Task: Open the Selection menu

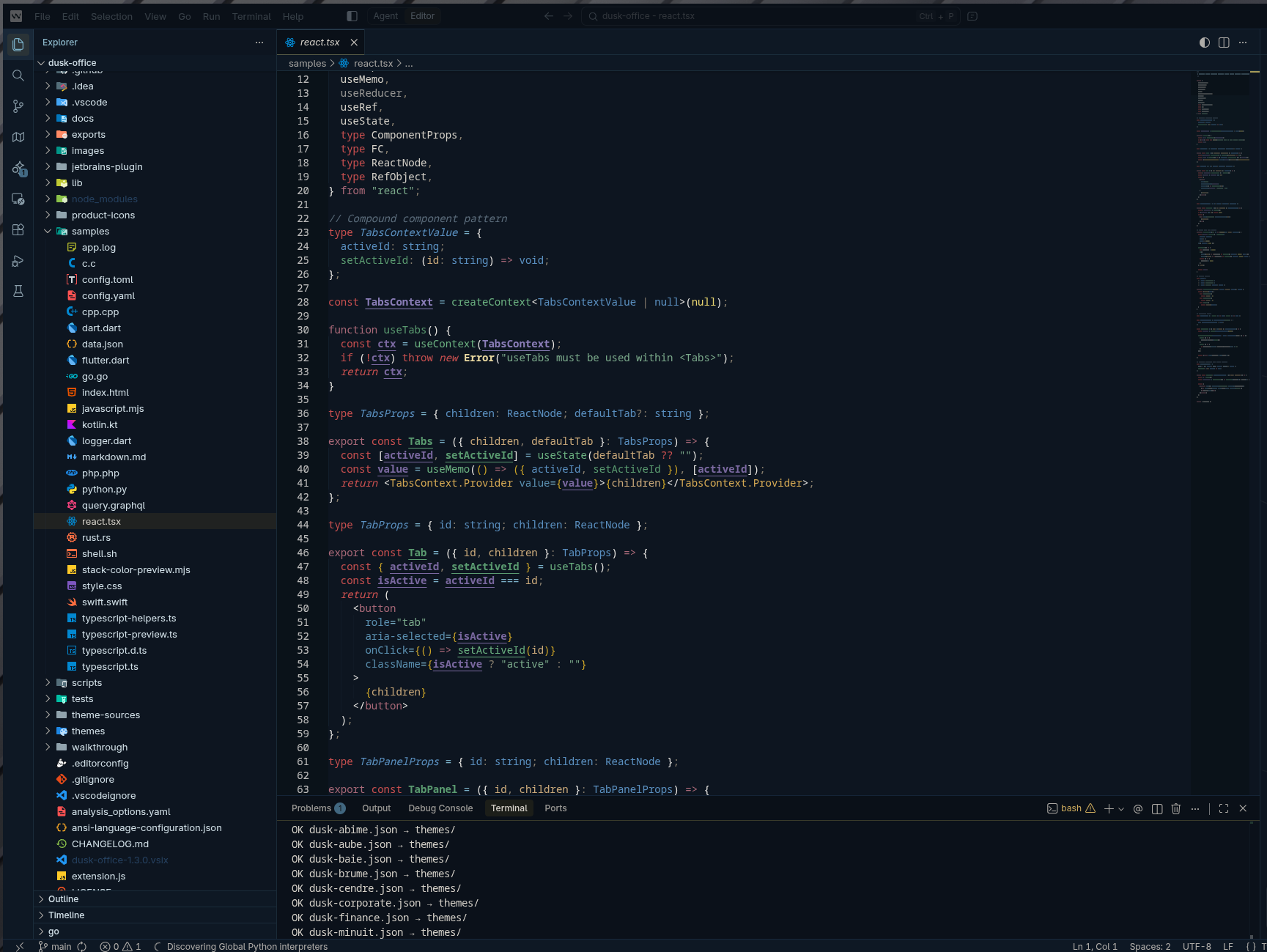Action: 111,16
